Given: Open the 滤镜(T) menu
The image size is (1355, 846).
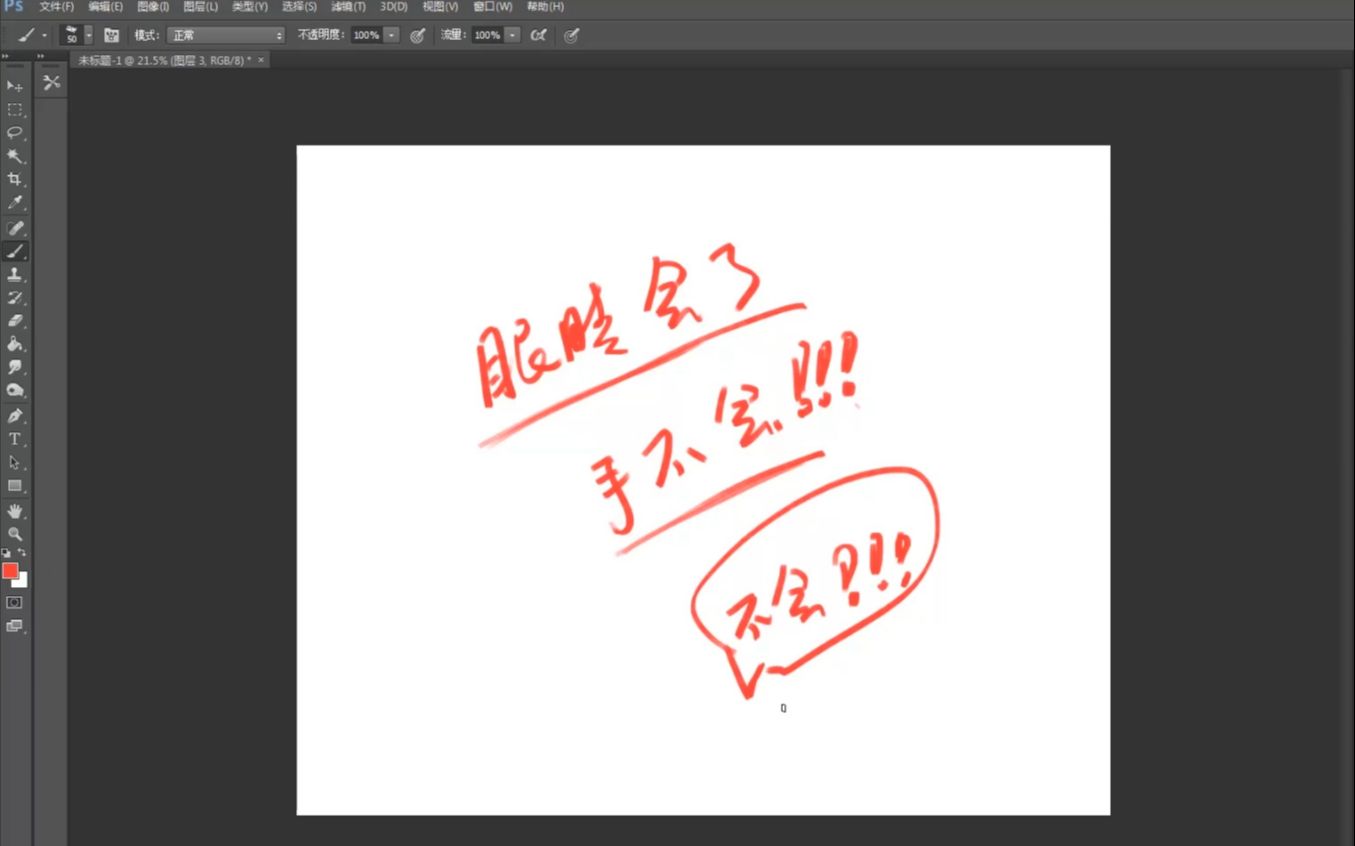Looking at the screenshot, I should click(348, 7).
